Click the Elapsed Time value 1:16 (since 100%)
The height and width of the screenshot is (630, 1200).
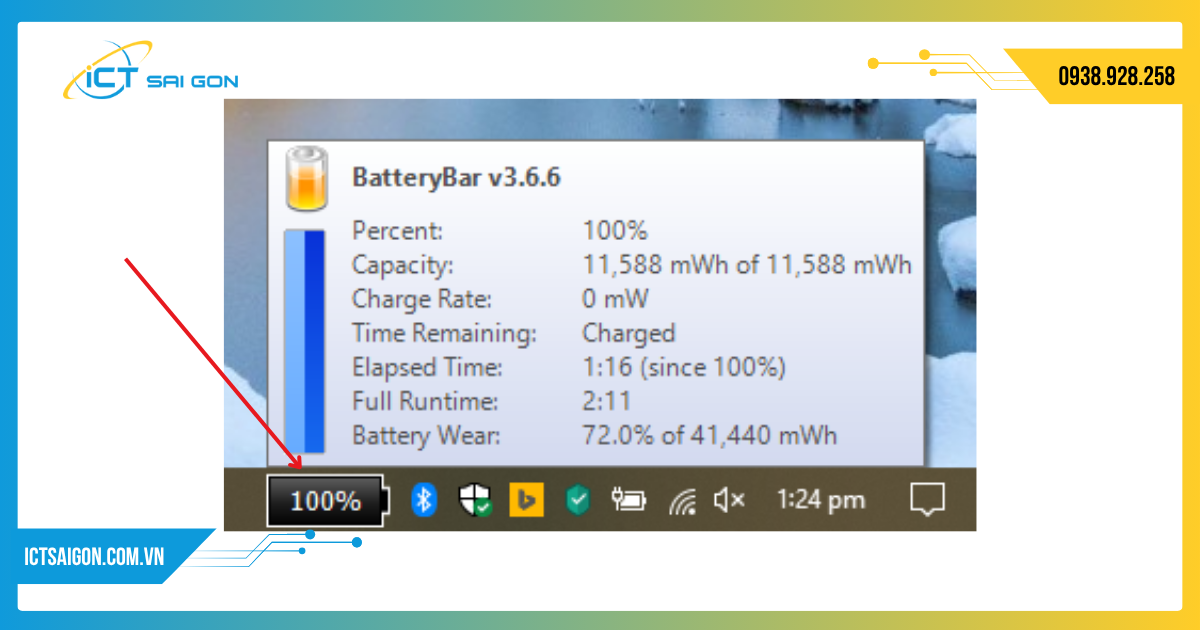684,367
